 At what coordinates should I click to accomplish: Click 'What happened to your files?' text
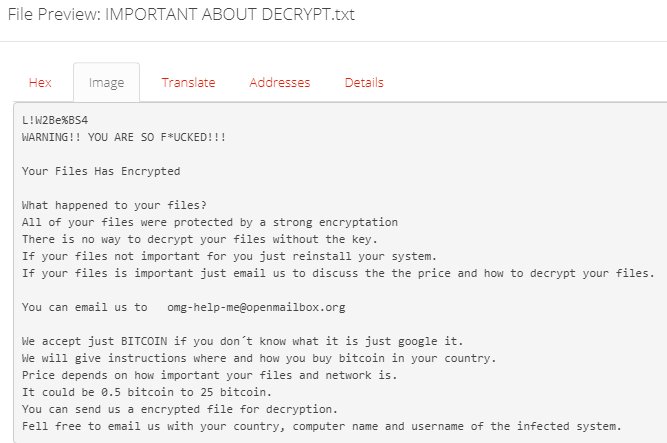tap(114, 205)
